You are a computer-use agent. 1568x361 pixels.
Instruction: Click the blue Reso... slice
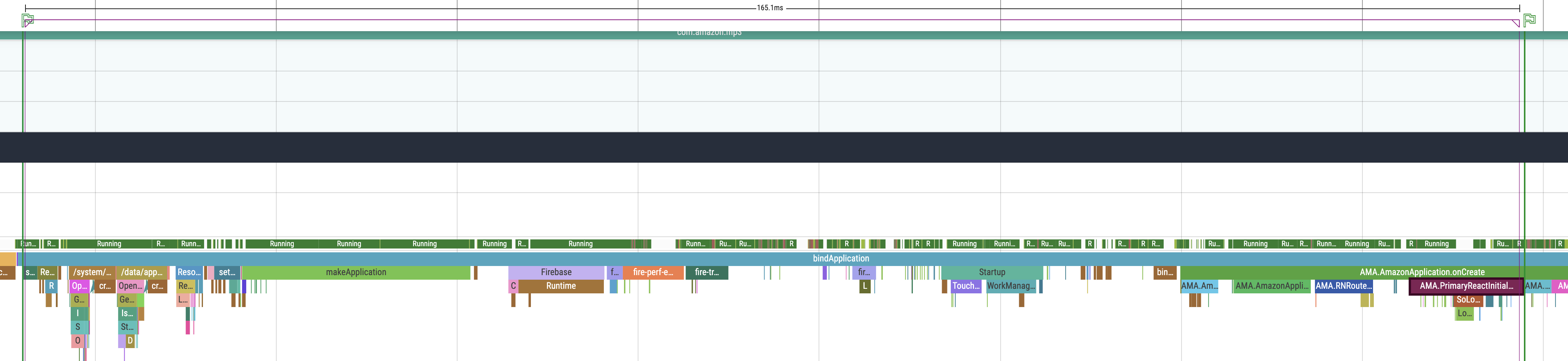188,272
